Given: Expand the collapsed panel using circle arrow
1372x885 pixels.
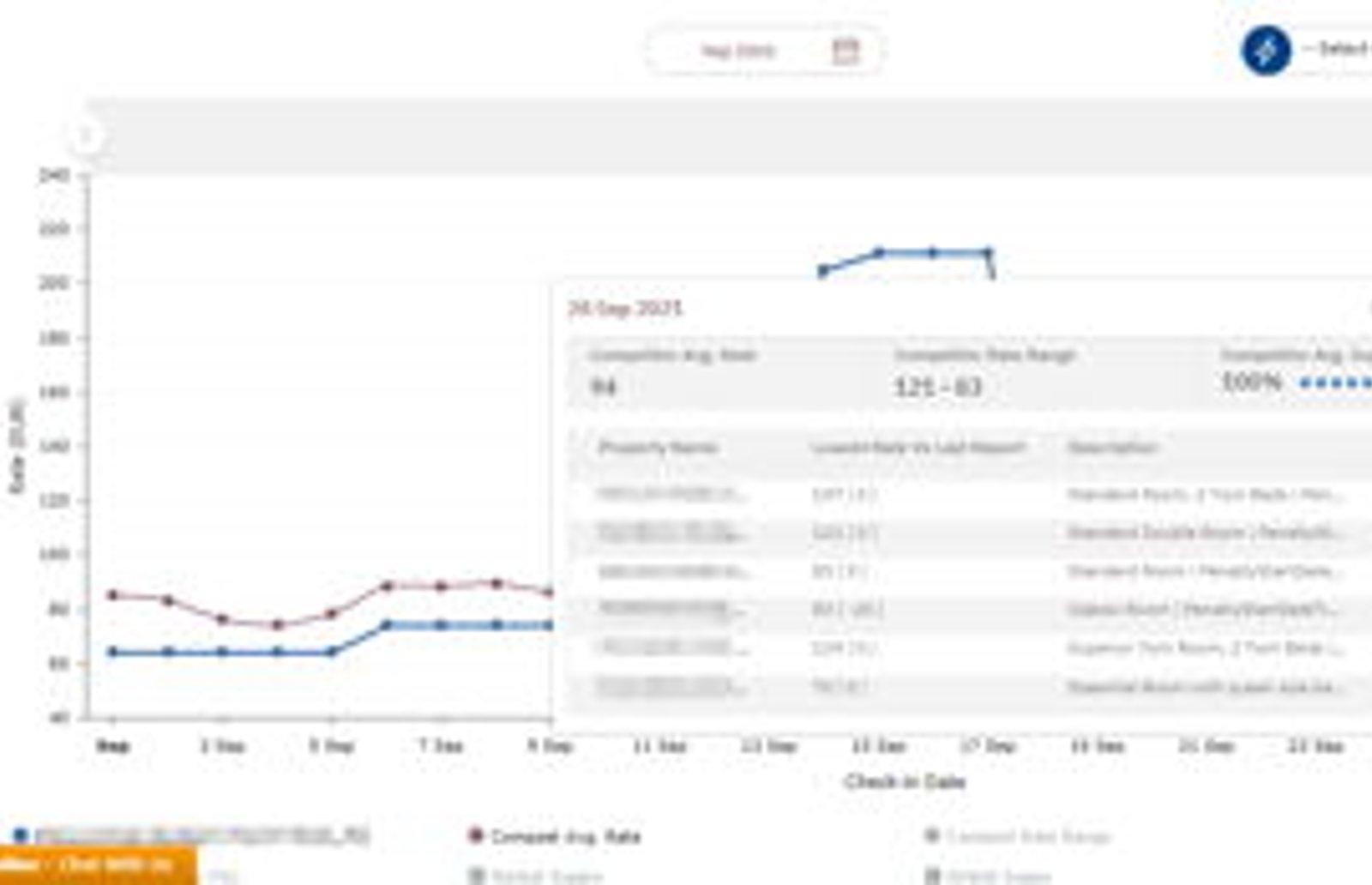Looking at the screenshot, I should (85, 135).
